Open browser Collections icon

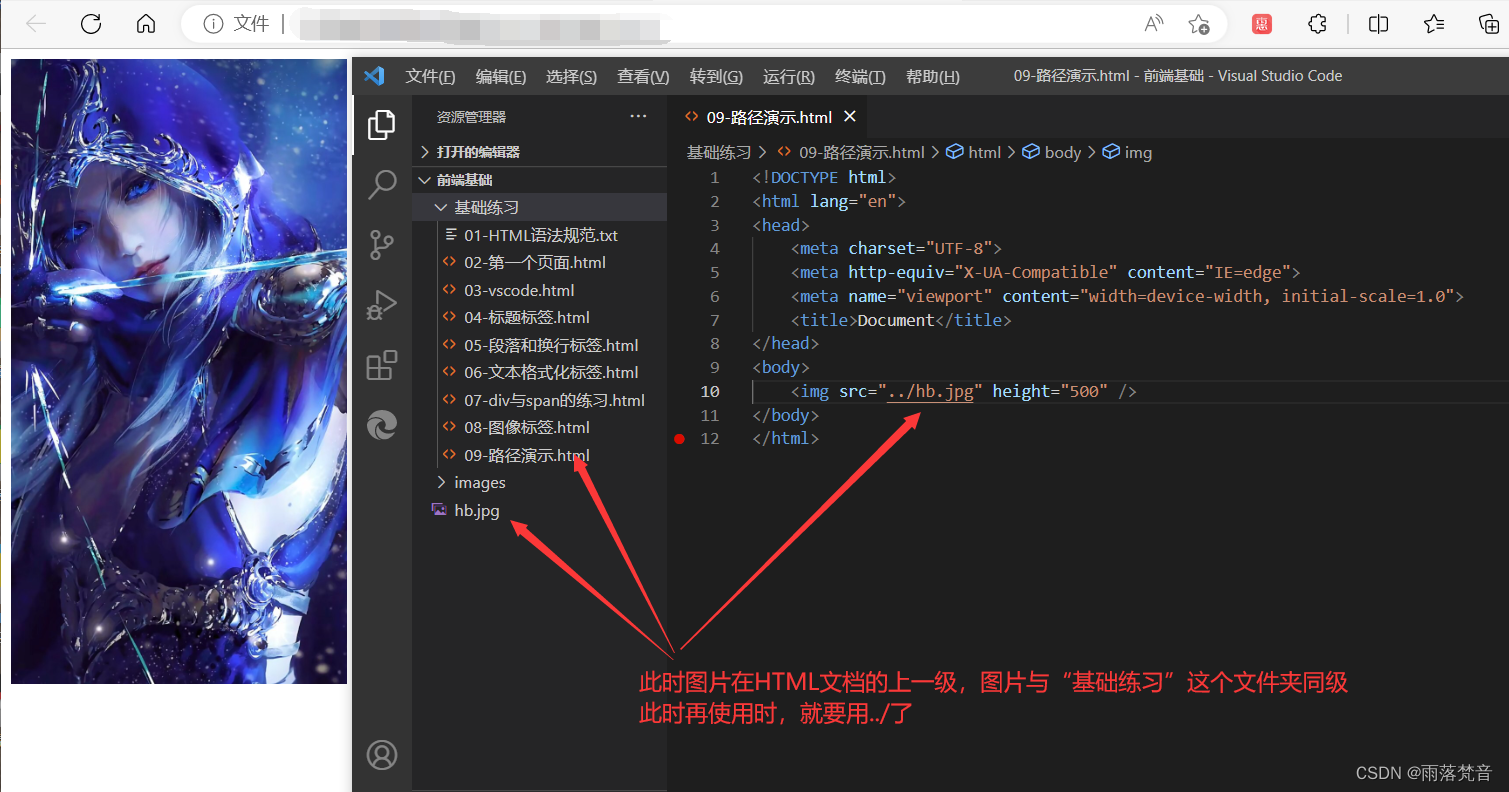click(1490, 24)
